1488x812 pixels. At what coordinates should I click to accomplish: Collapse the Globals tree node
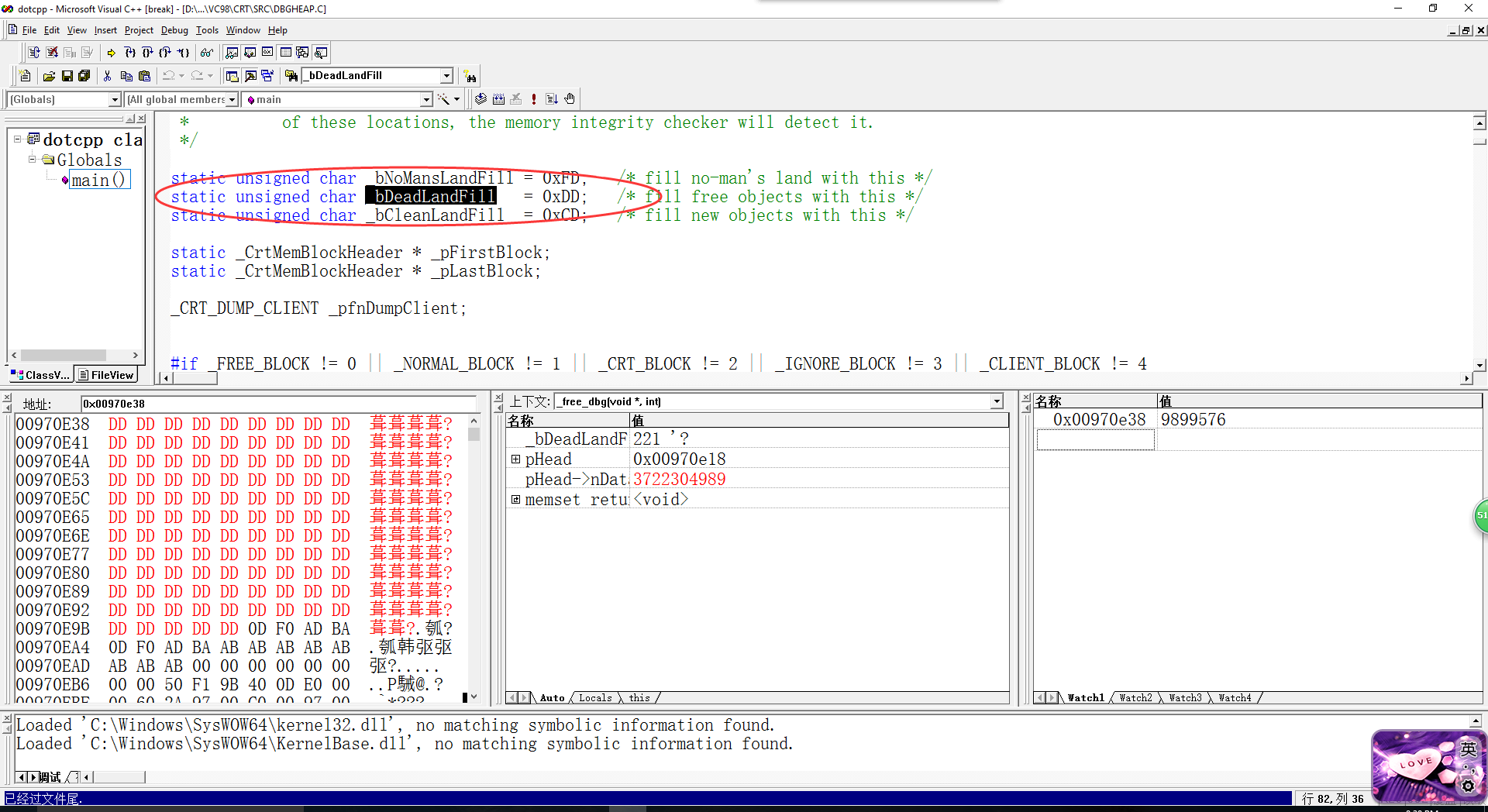pos(33,160)
